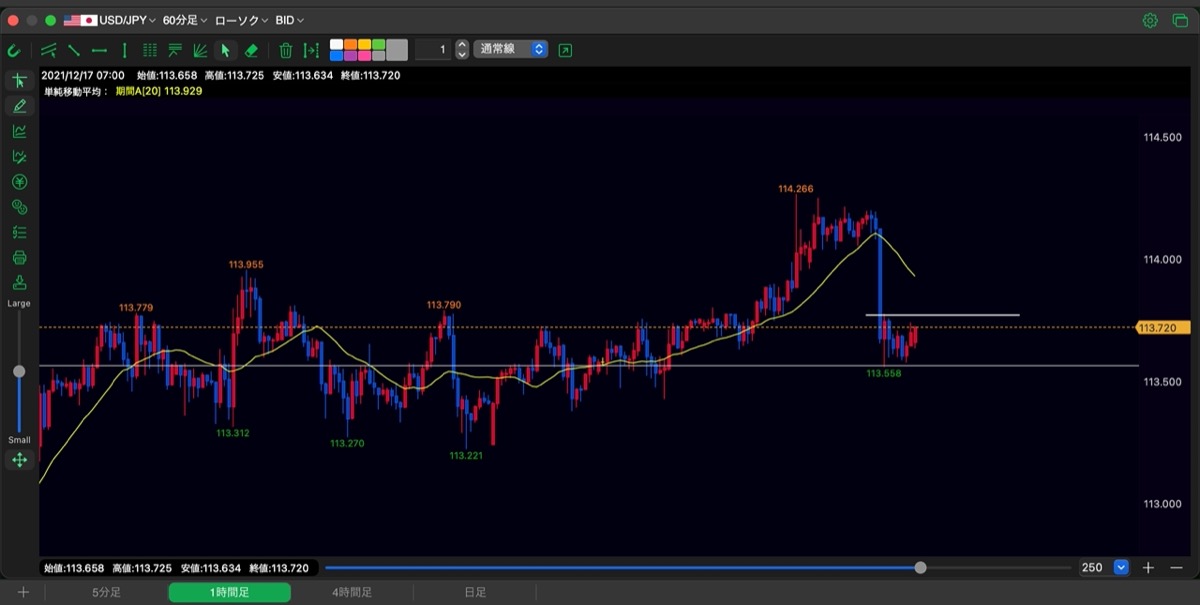The height and width of the screenshot is (605, 1200).
Task: Click the coins icon in sidebar
Action: tap(19, 207)
